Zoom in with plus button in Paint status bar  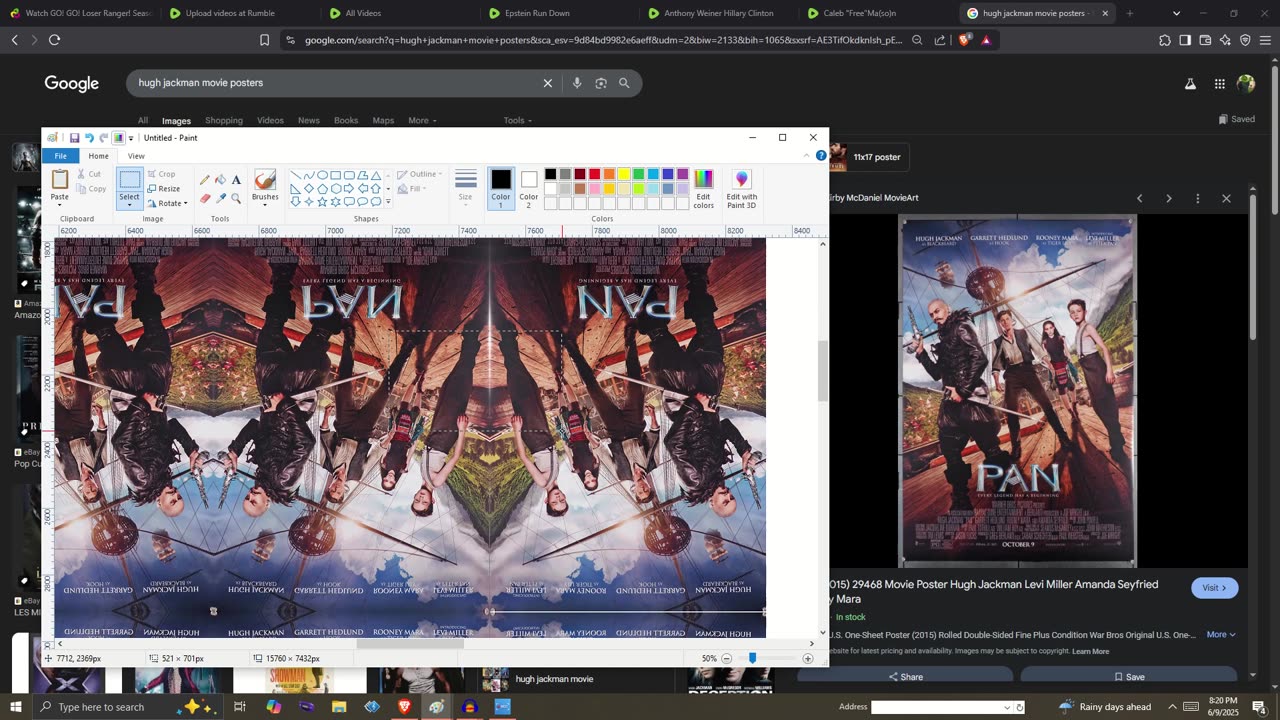click(x=808, y=659)
